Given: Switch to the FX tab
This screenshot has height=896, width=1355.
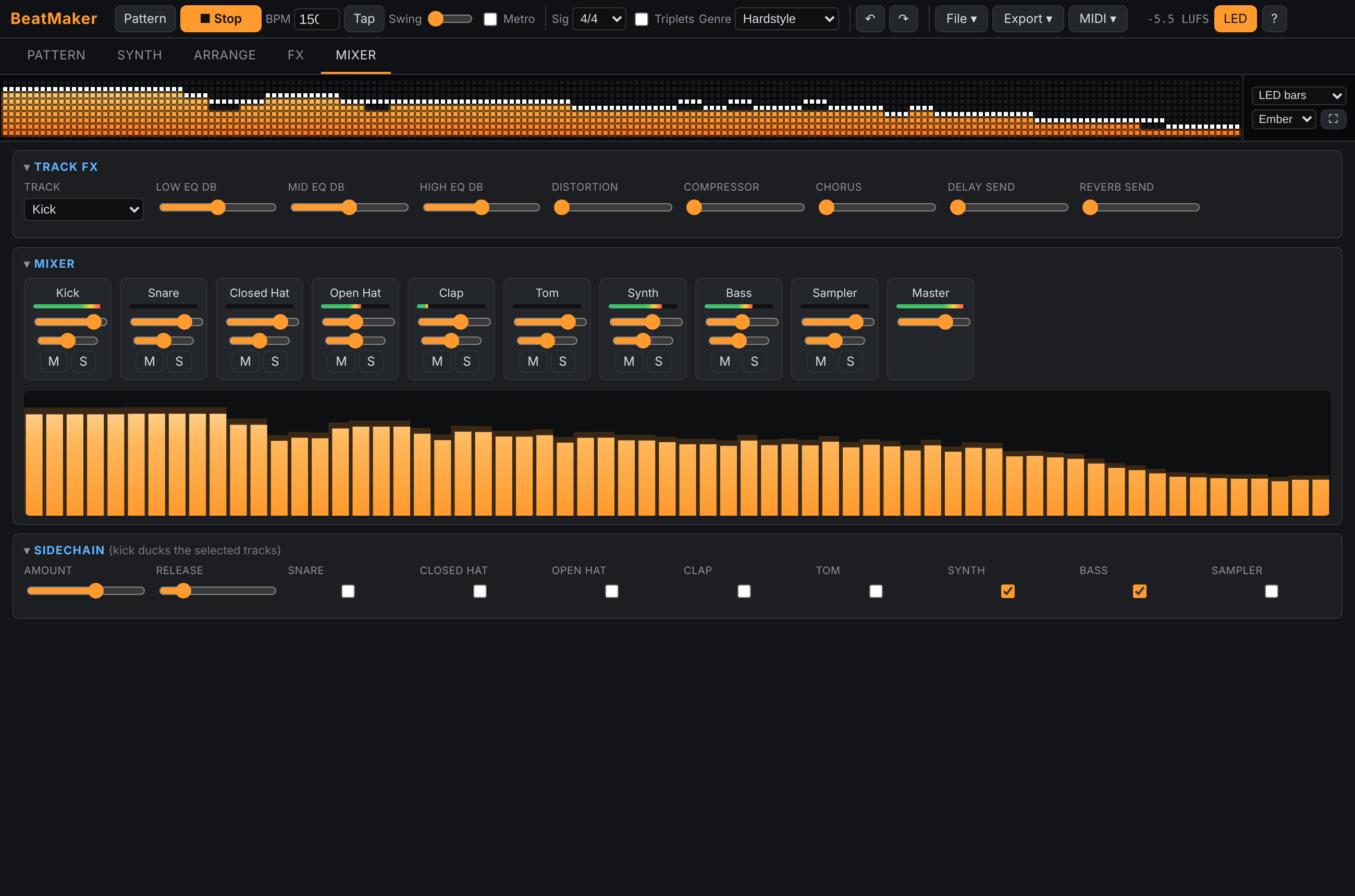Looking at the screenshot, I should (295, 55).
